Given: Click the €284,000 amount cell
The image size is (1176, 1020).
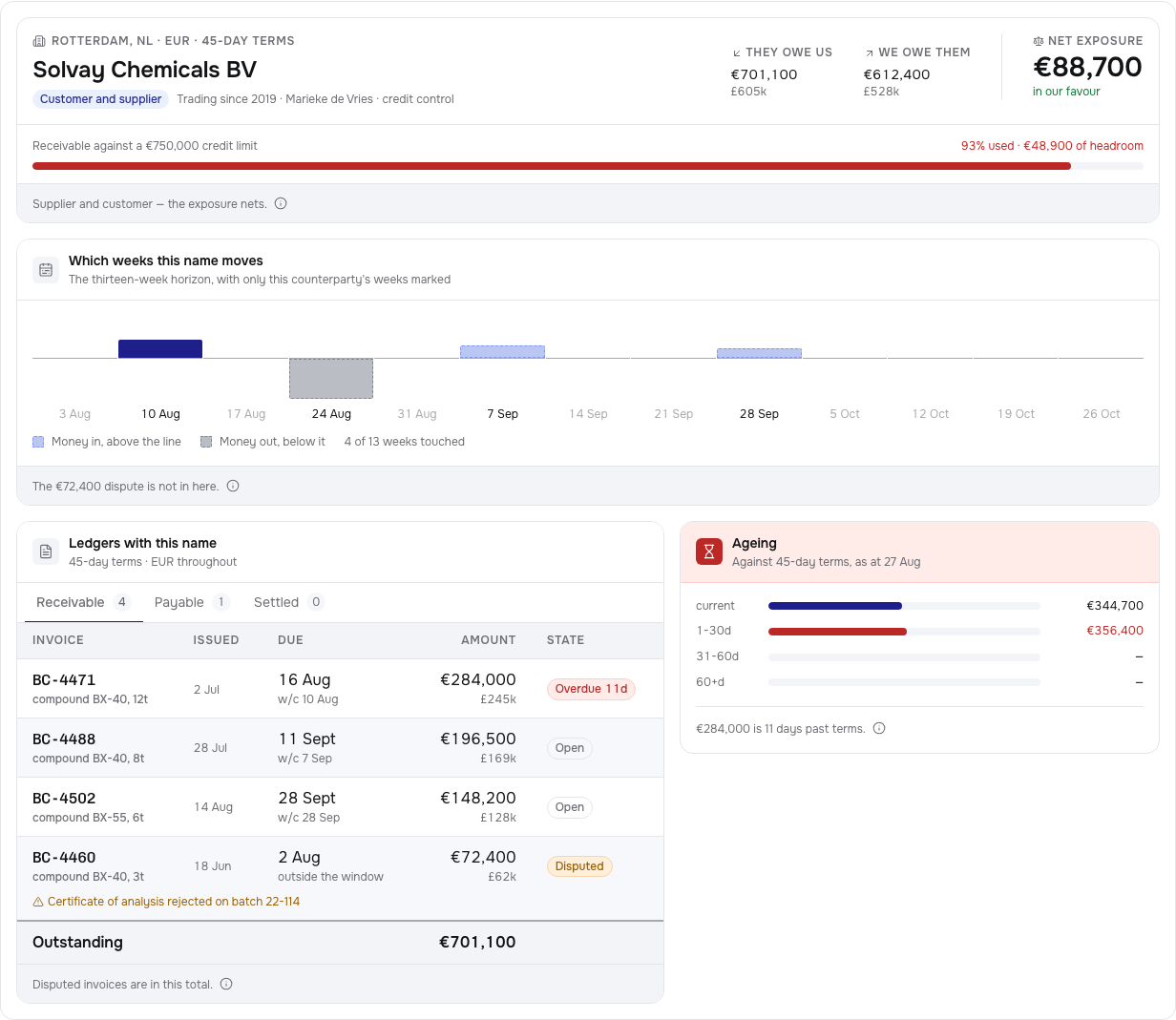Looking at the screenshot, I should (478, 680).
